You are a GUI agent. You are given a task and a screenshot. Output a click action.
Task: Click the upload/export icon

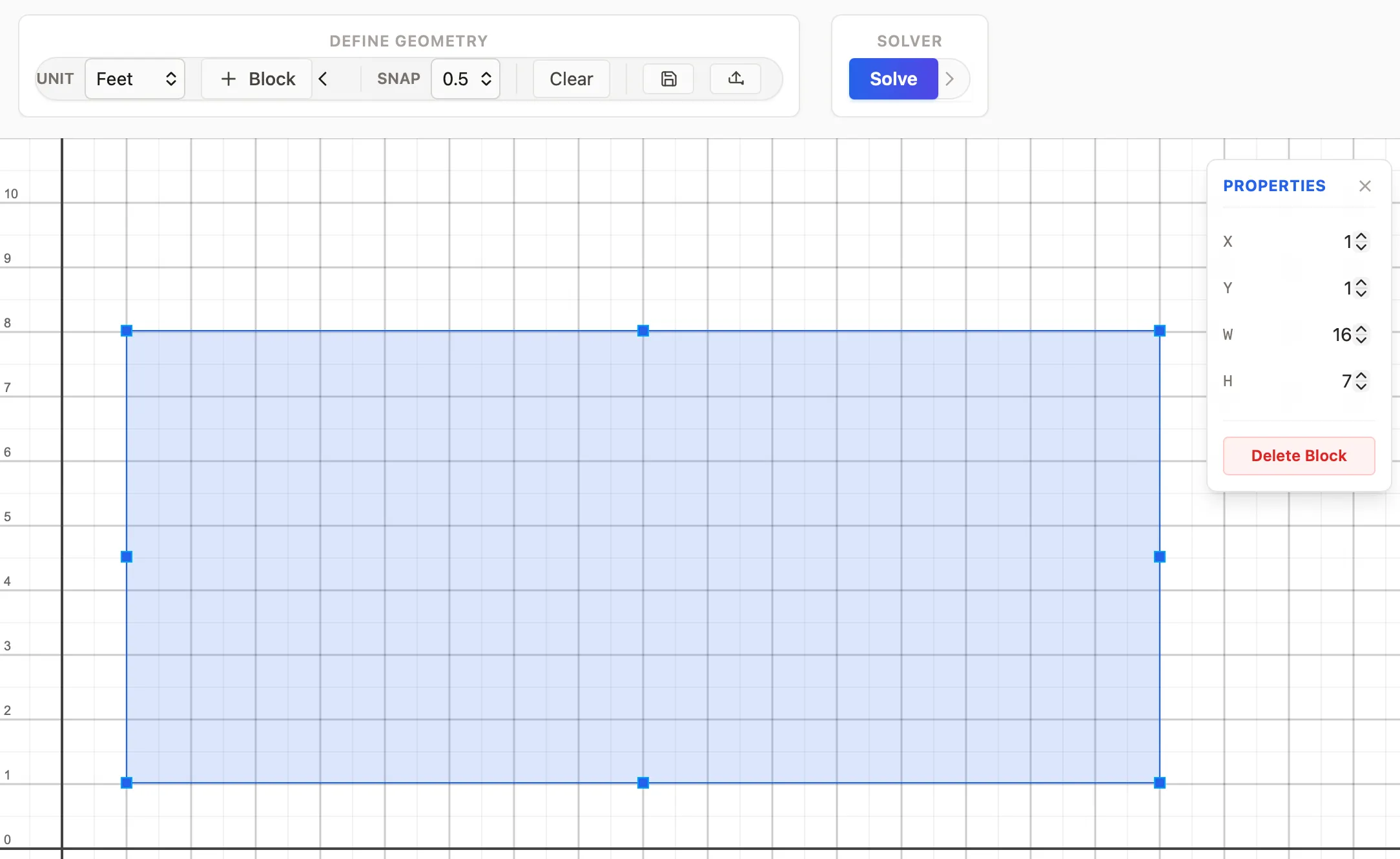pyautogui.click(x=736, y=79)
